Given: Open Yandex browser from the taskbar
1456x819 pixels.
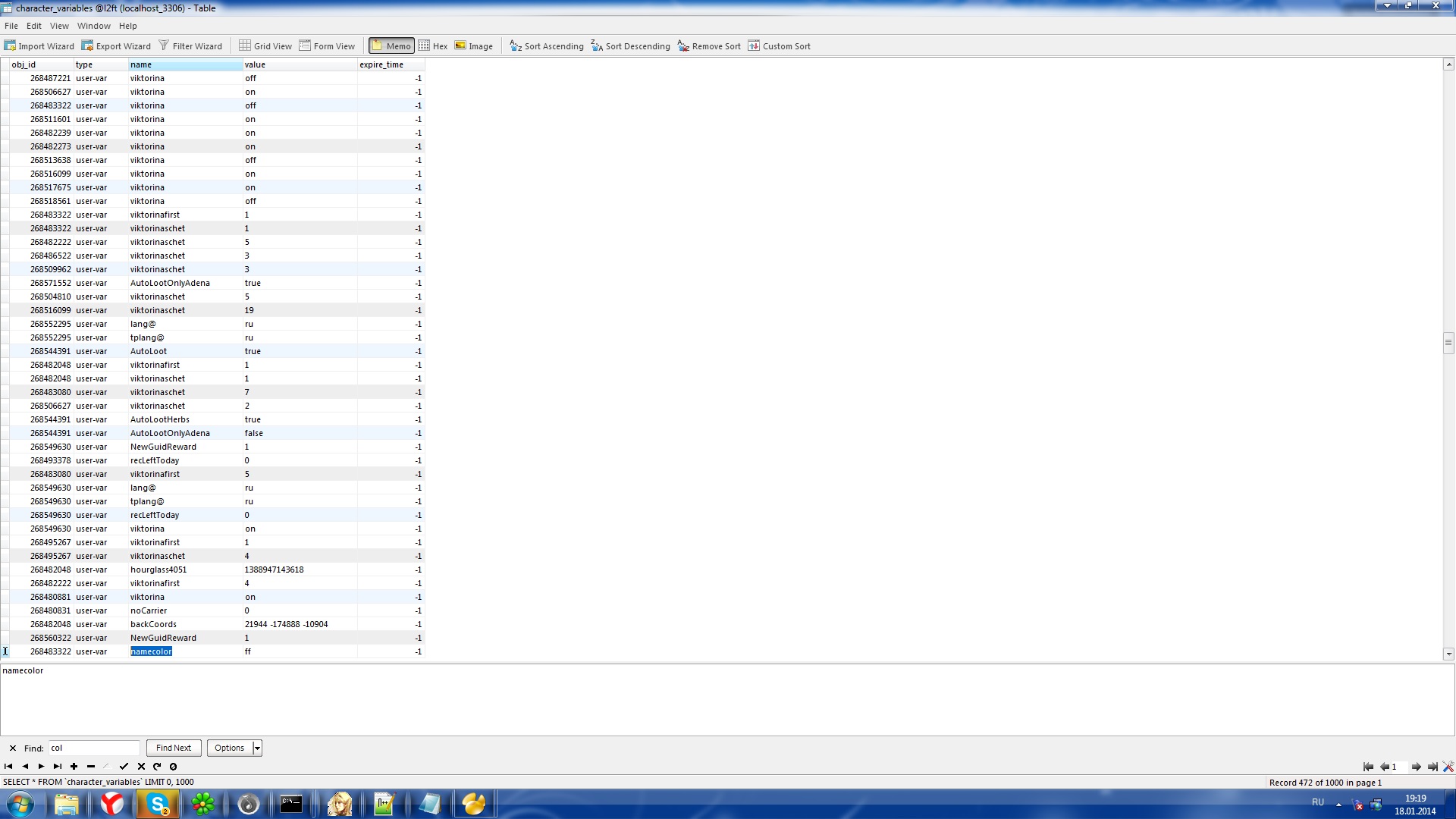Looking at the screenshot, I should coord(112,804).
